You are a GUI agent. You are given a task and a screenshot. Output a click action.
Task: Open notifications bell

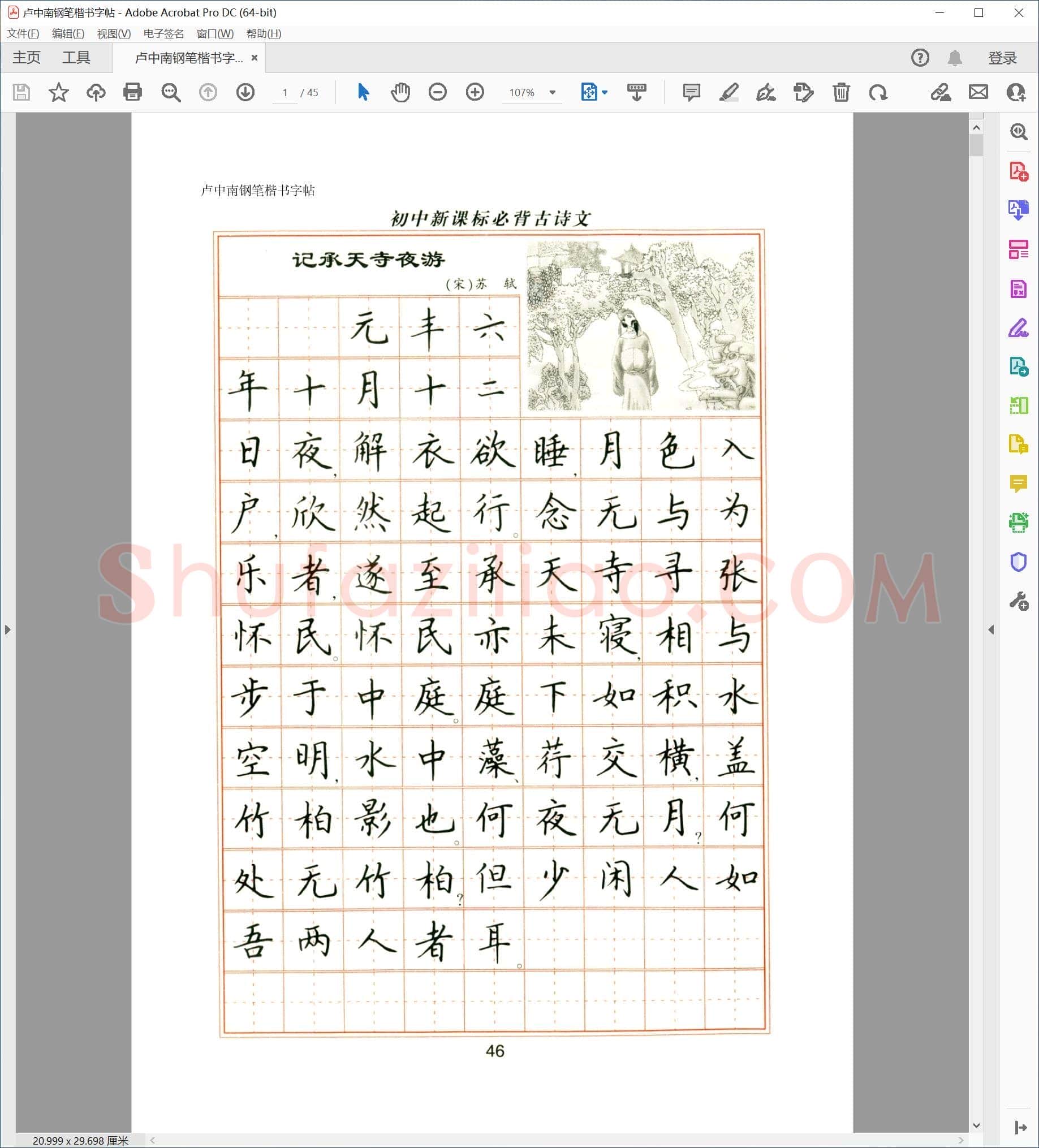tap(955, 58)
